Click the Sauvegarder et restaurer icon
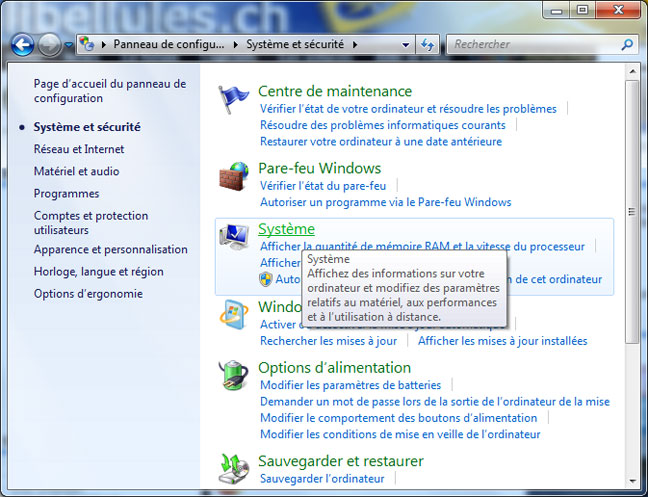The image size is (648, 497). [x=234, y=469]
